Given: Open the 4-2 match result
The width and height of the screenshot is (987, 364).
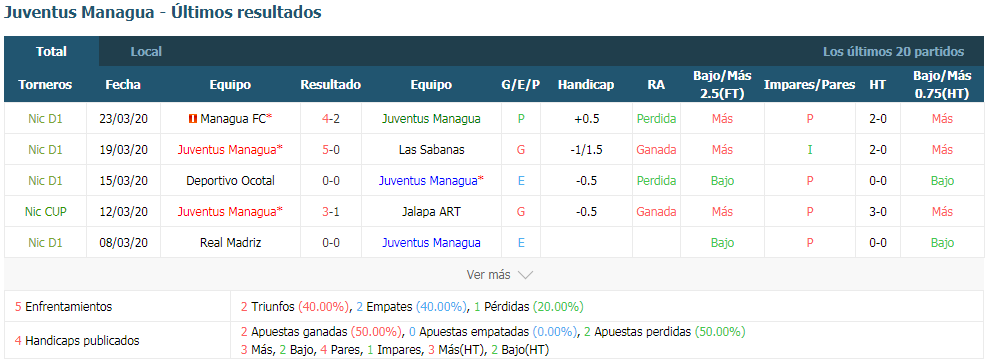Looking at the screenshot, I should coord(330,118).
